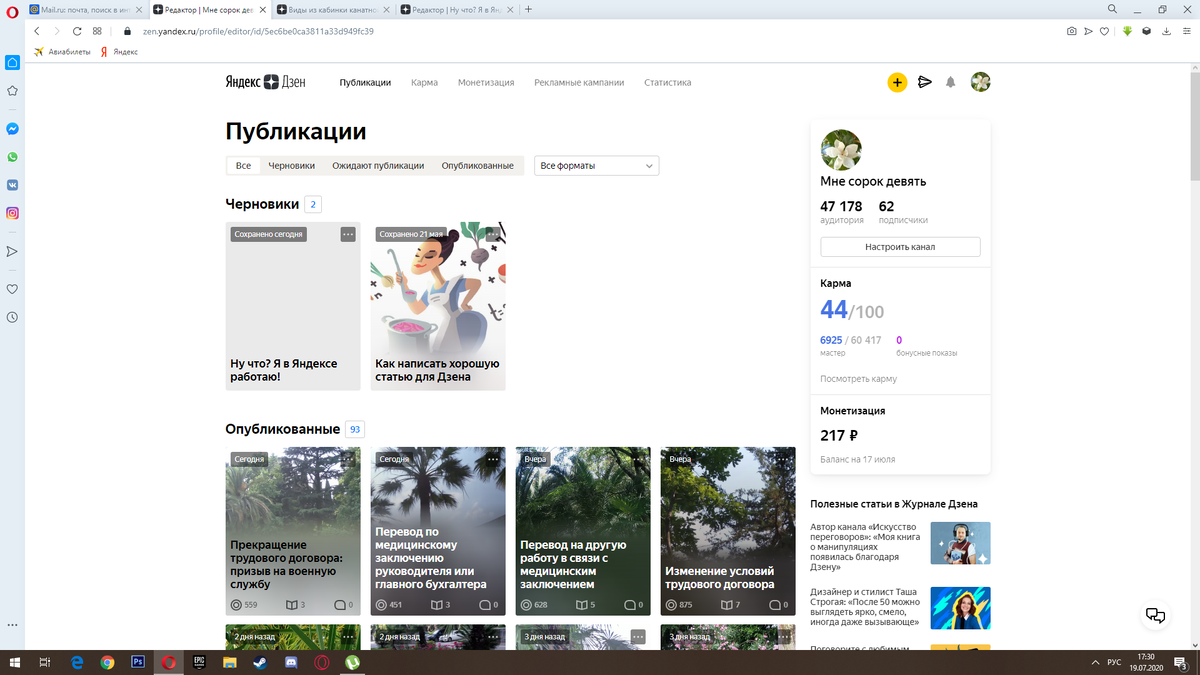Open the article about stylist Таша Строгая
This screenshot has height=675, width=1200.
point(900,608)
